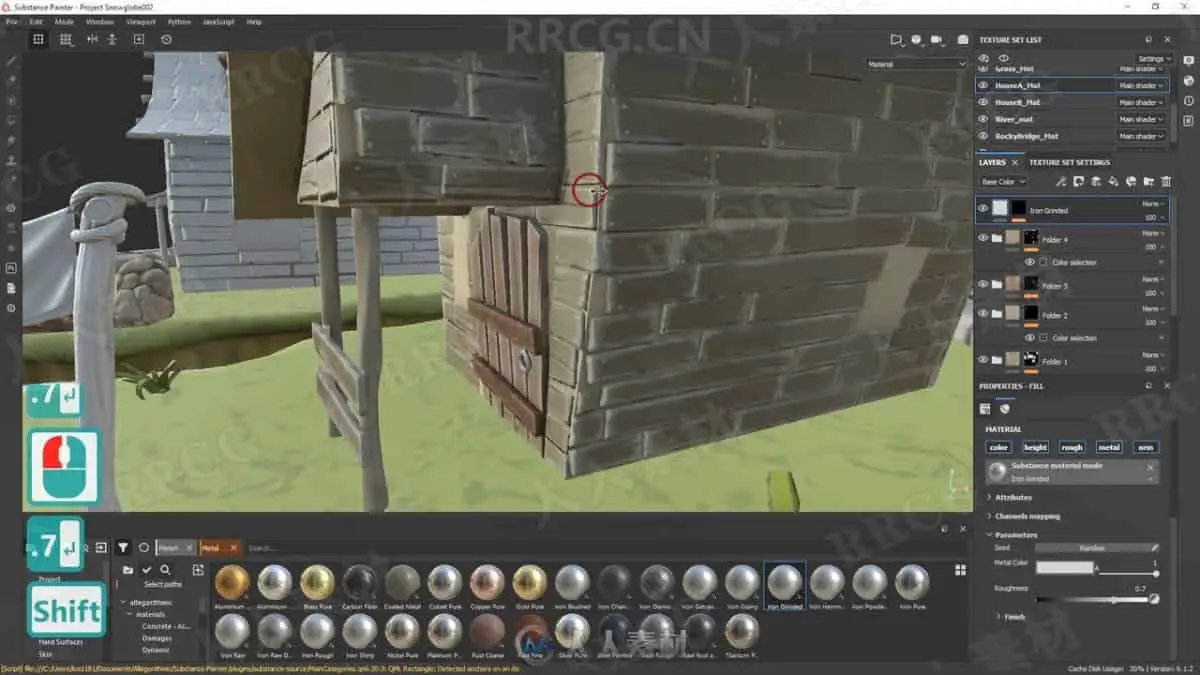The height and width of the screenshot is (675, 1200).
Task: Open the Base Color channel dropdown
Action: coord(1003,182)
